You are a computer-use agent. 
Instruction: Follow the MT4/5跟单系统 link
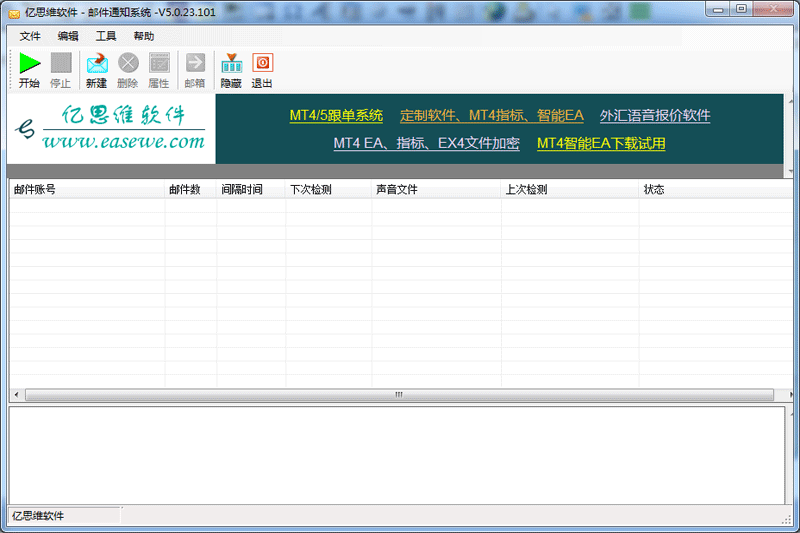point(336,116)
